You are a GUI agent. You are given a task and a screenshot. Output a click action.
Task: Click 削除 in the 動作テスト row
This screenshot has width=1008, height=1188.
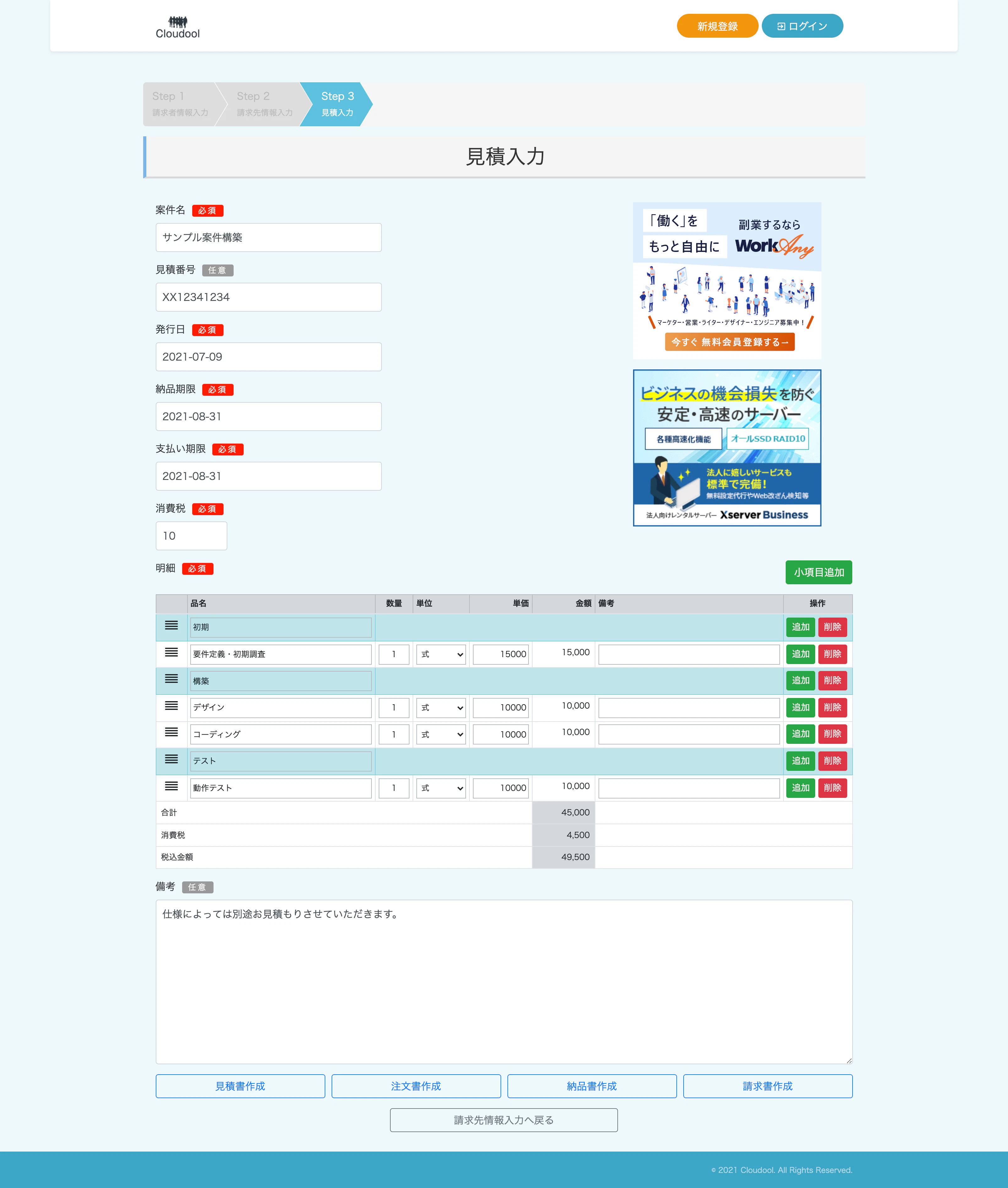tap(832, 788)
